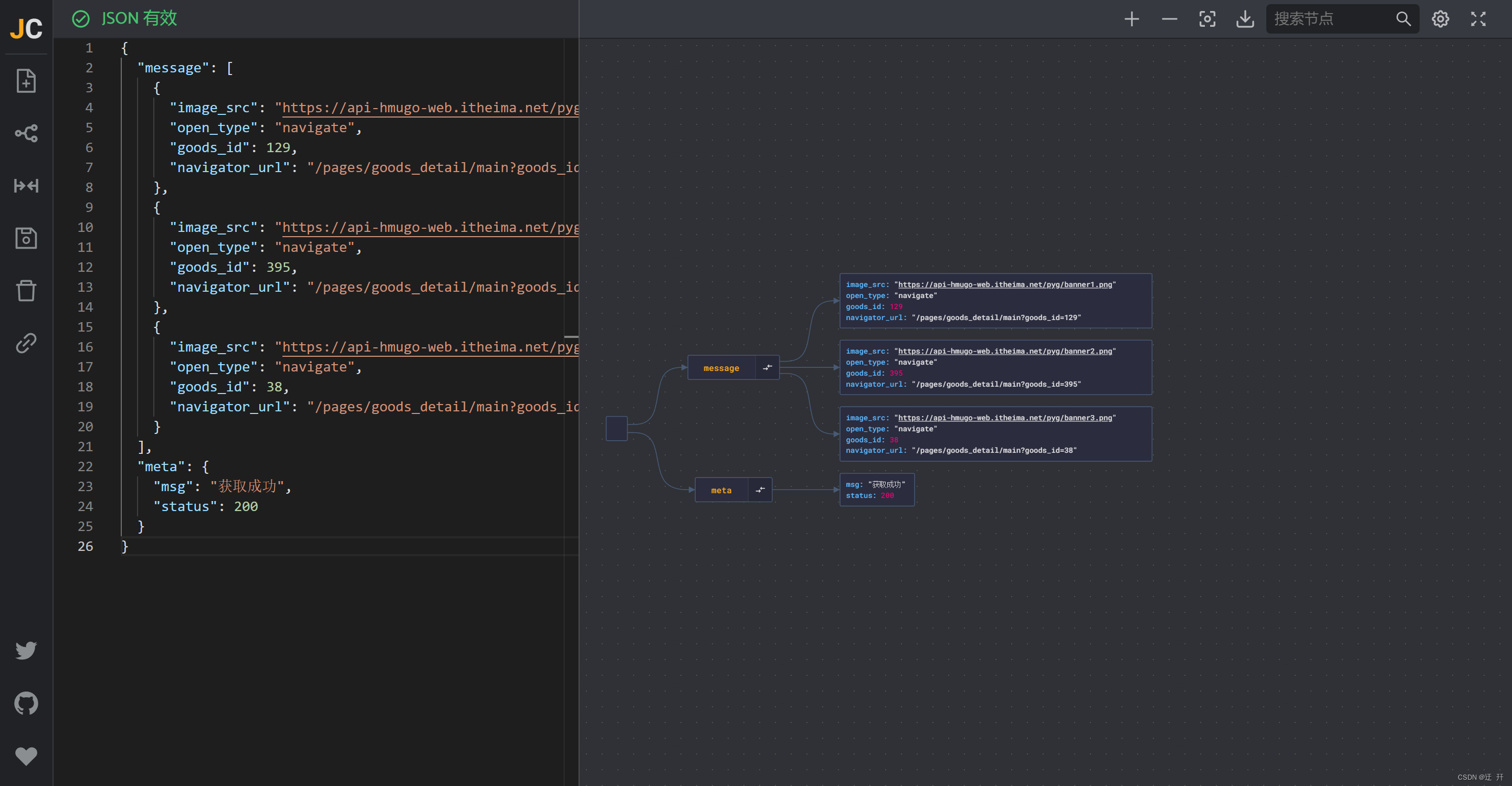Click navigator_url goods_id=129 in graph card
1512x786 pixels.
[x=996, y=317]
